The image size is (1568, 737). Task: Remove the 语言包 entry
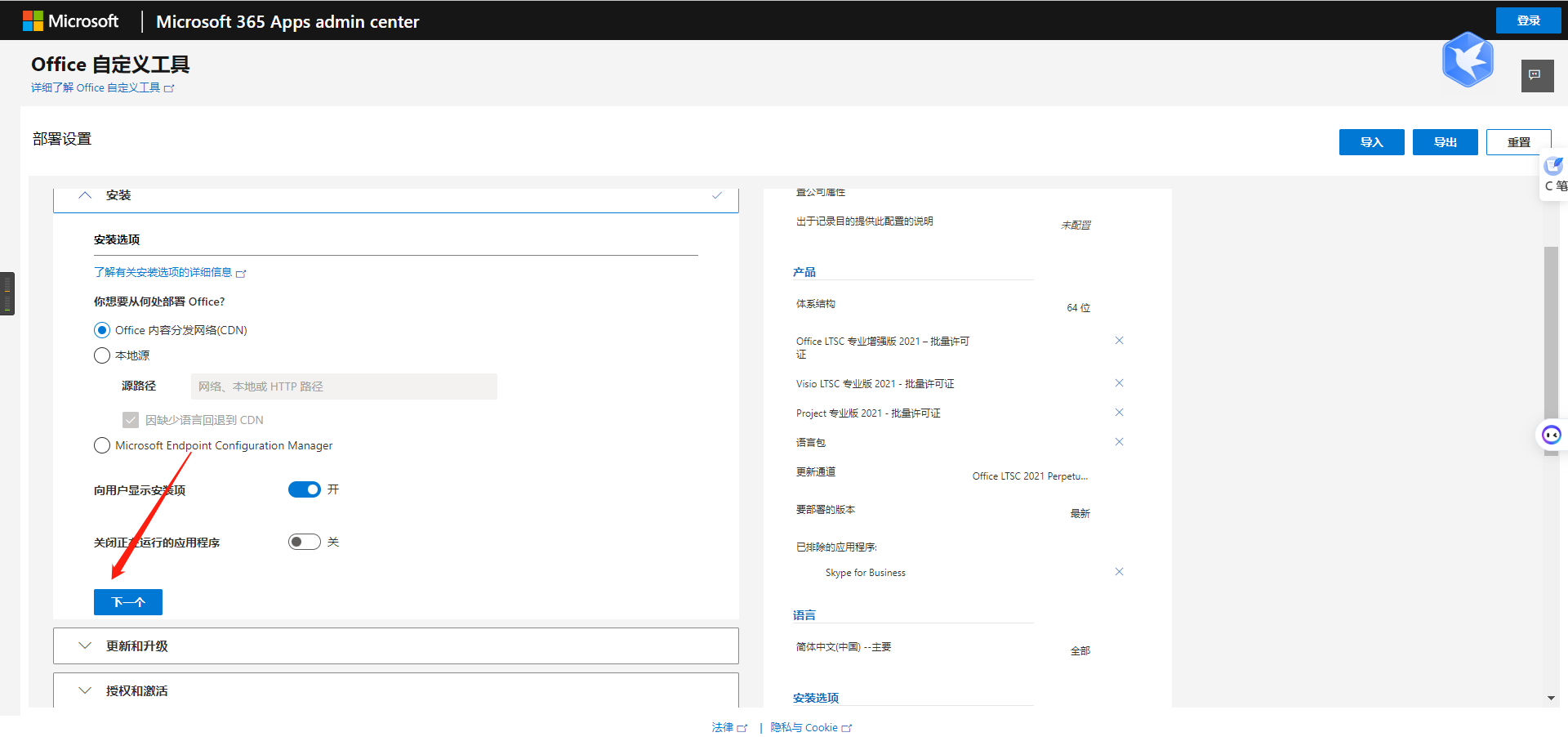(1119, 442)
